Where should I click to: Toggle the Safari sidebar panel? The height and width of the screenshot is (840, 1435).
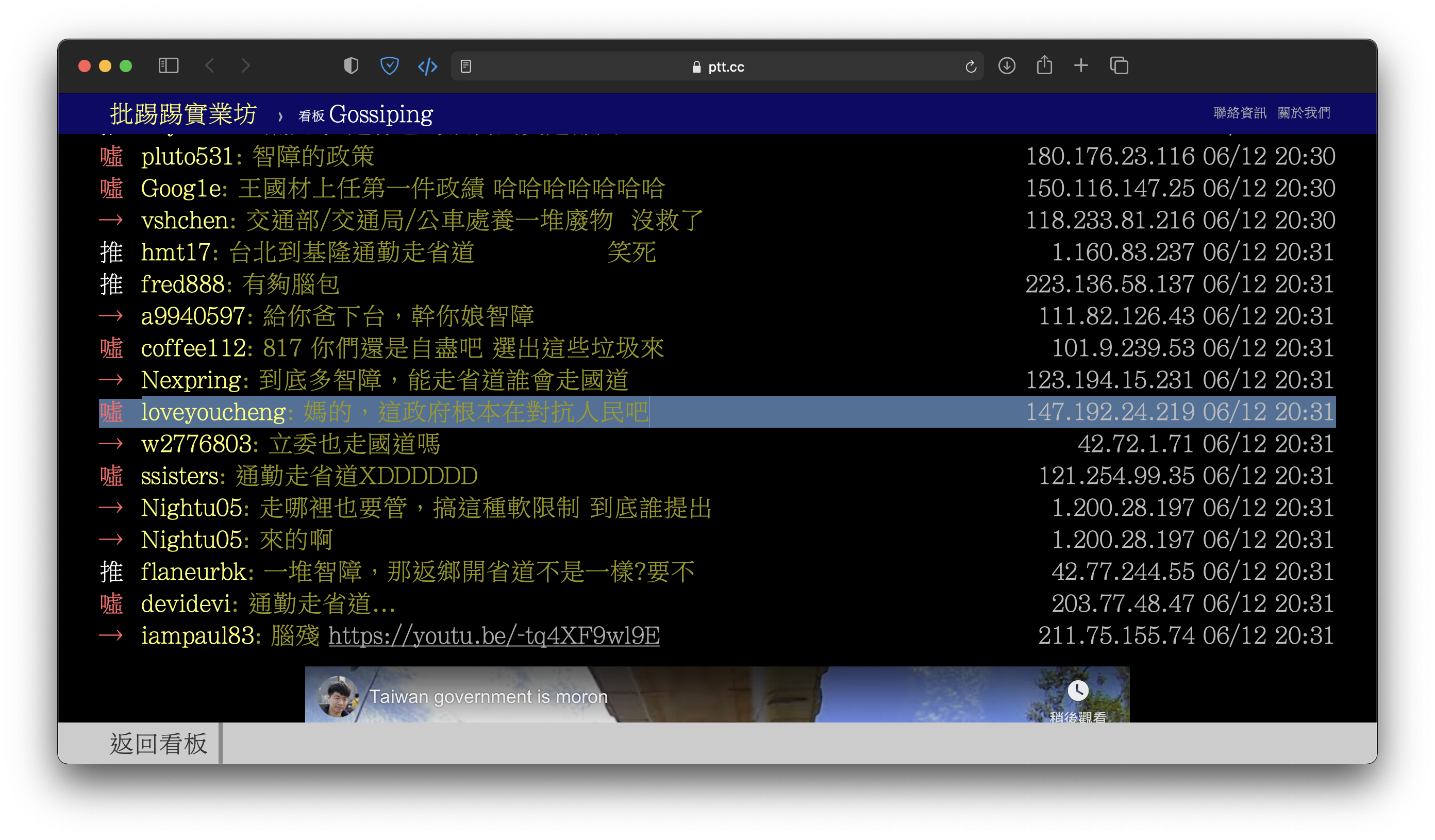(168, 66)
